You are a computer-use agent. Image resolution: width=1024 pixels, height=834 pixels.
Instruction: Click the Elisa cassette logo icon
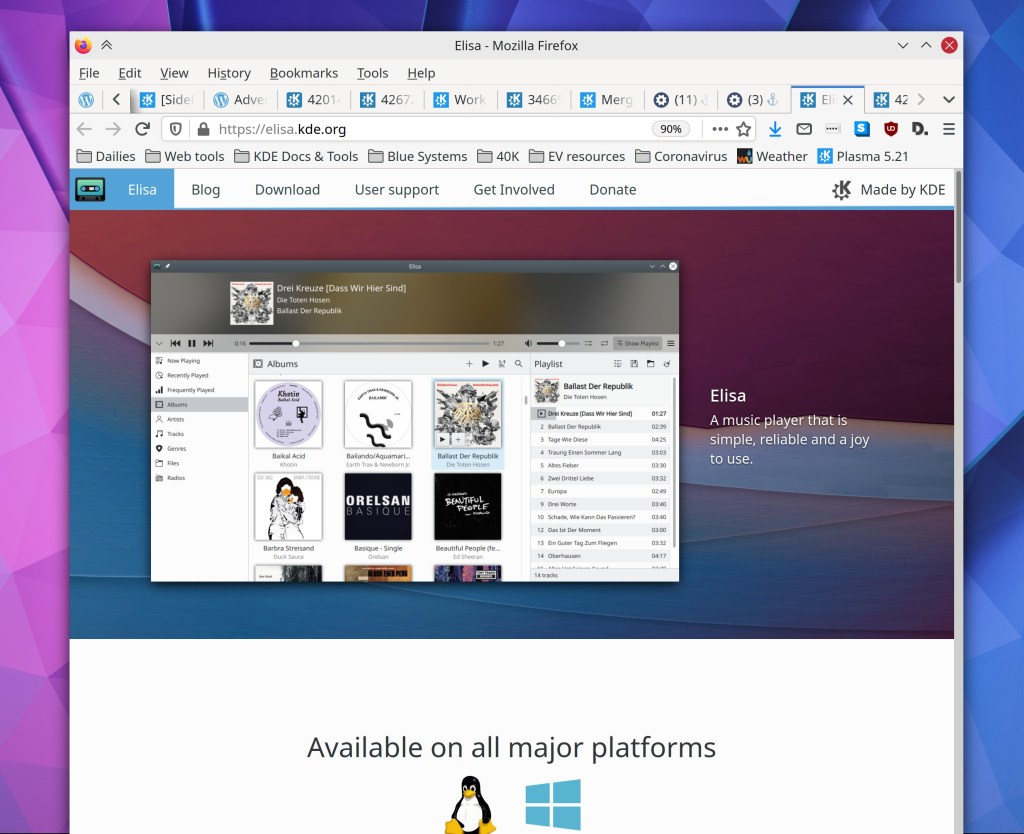pos(90,189)
